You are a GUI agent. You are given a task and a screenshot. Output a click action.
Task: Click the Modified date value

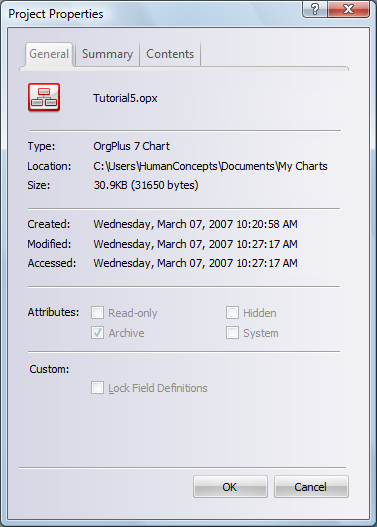195,244
